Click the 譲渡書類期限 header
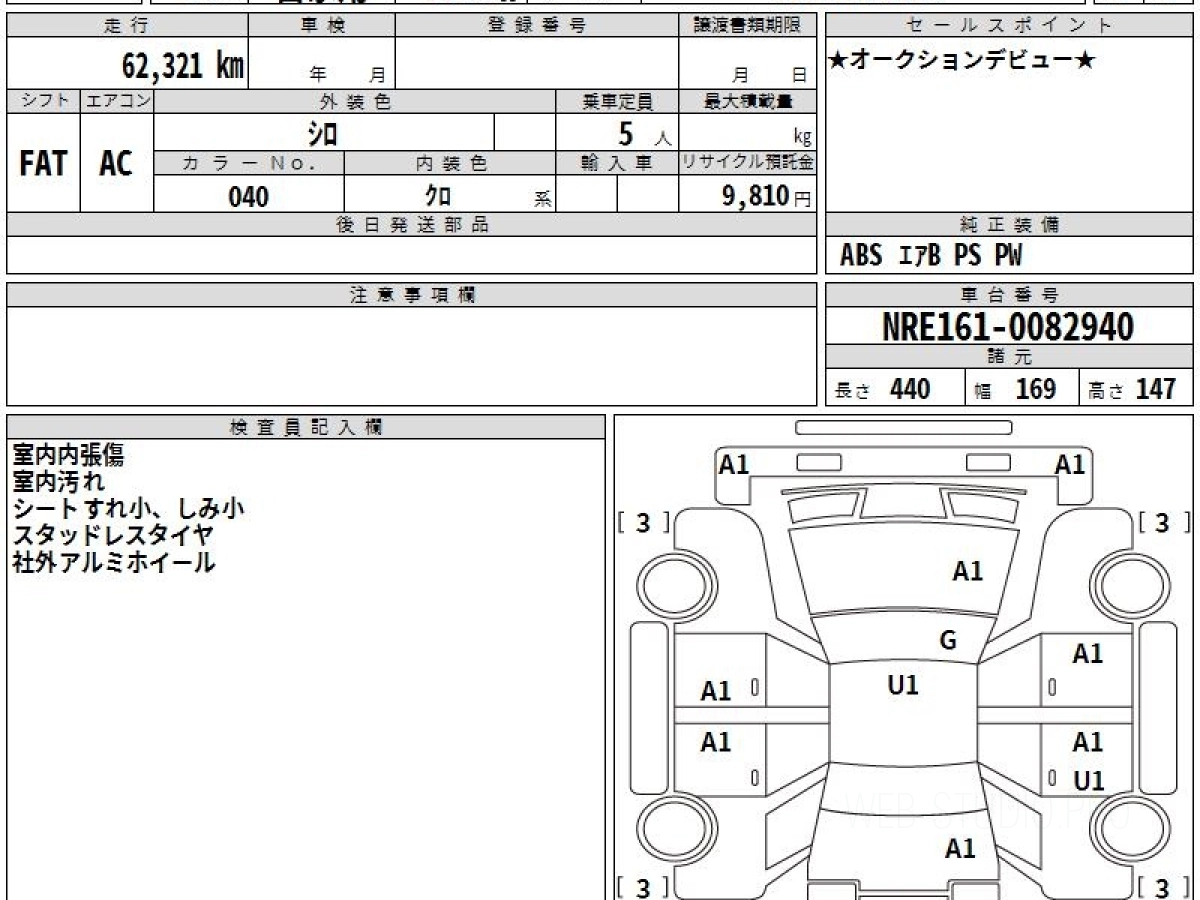Image resolution: width=1200 pixels, height=900 pixels. point(747,26)
